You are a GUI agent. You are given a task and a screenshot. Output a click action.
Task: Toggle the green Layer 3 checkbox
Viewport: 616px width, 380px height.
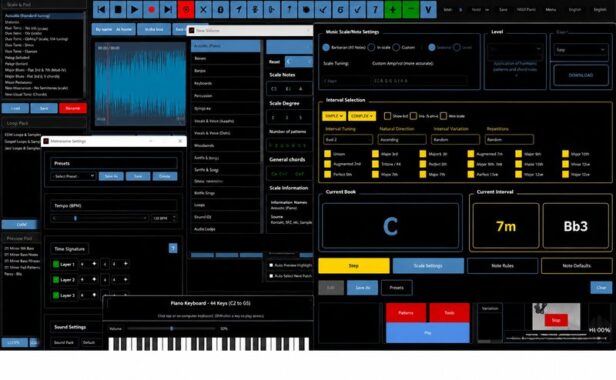click(x=56, y=295)
